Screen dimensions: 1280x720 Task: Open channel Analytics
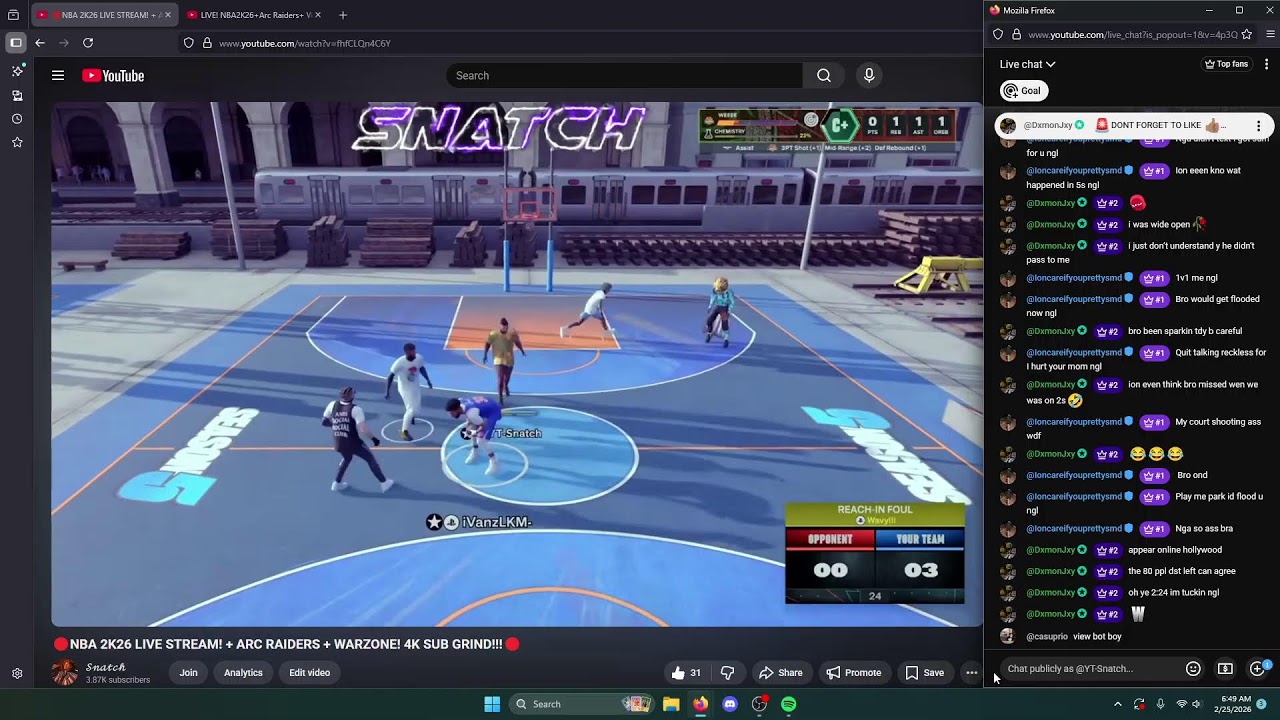[243, 673]
